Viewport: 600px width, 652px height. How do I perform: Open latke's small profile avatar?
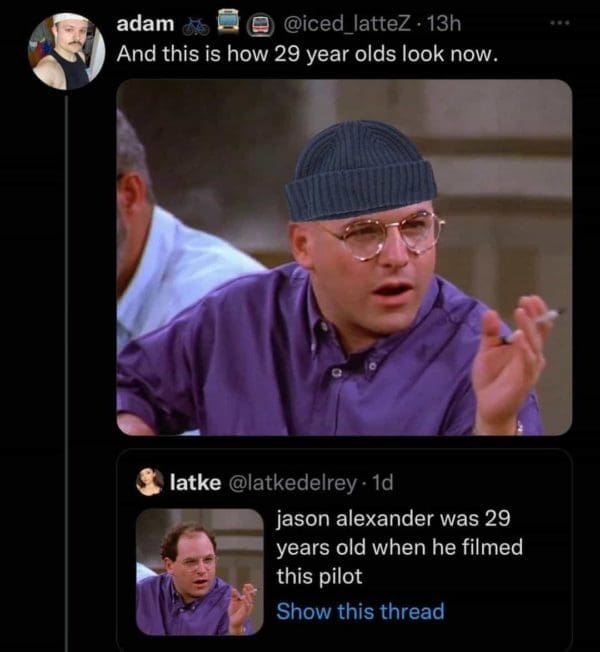point(150,482)
